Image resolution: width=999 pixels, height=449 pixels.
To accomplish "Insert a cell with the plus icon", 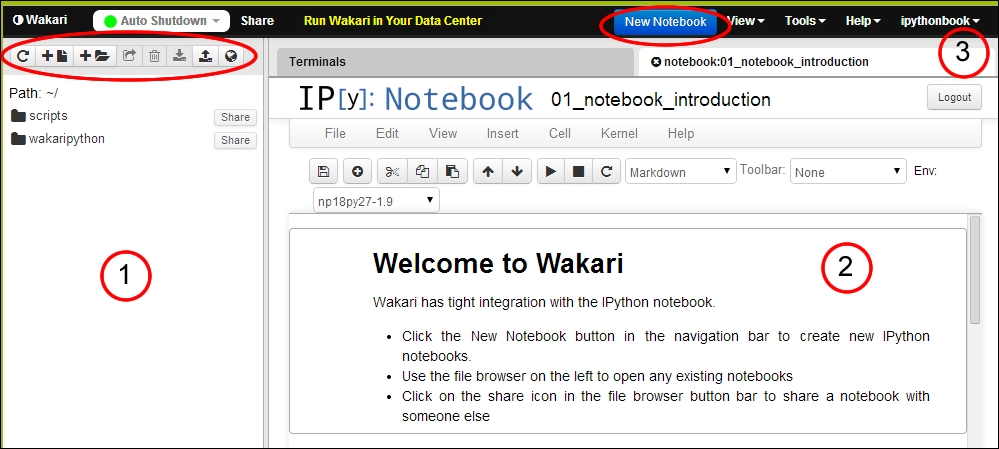I will click(357, 171).
